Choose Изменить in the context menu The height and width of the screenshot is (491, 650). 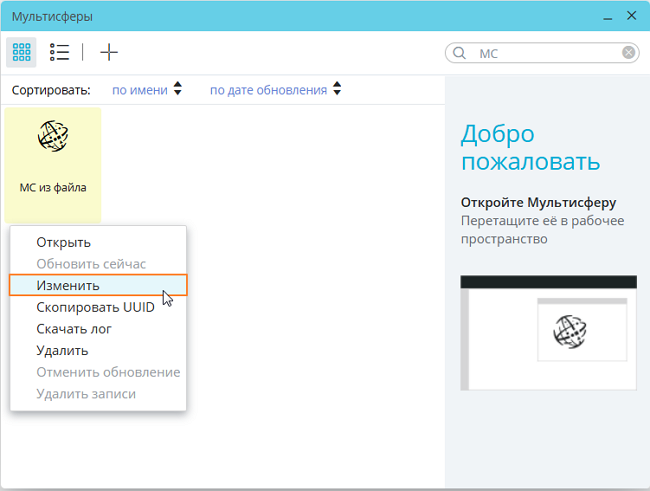pos(98,285)
